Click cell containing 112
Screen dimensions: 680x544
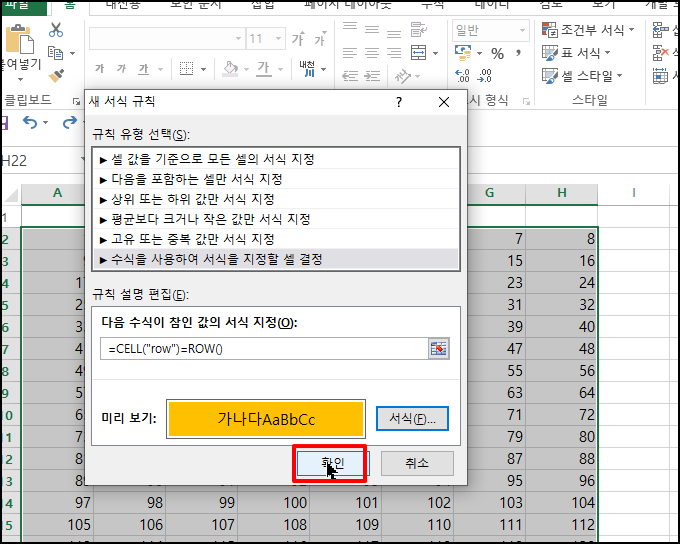click(x=562, y=525)
